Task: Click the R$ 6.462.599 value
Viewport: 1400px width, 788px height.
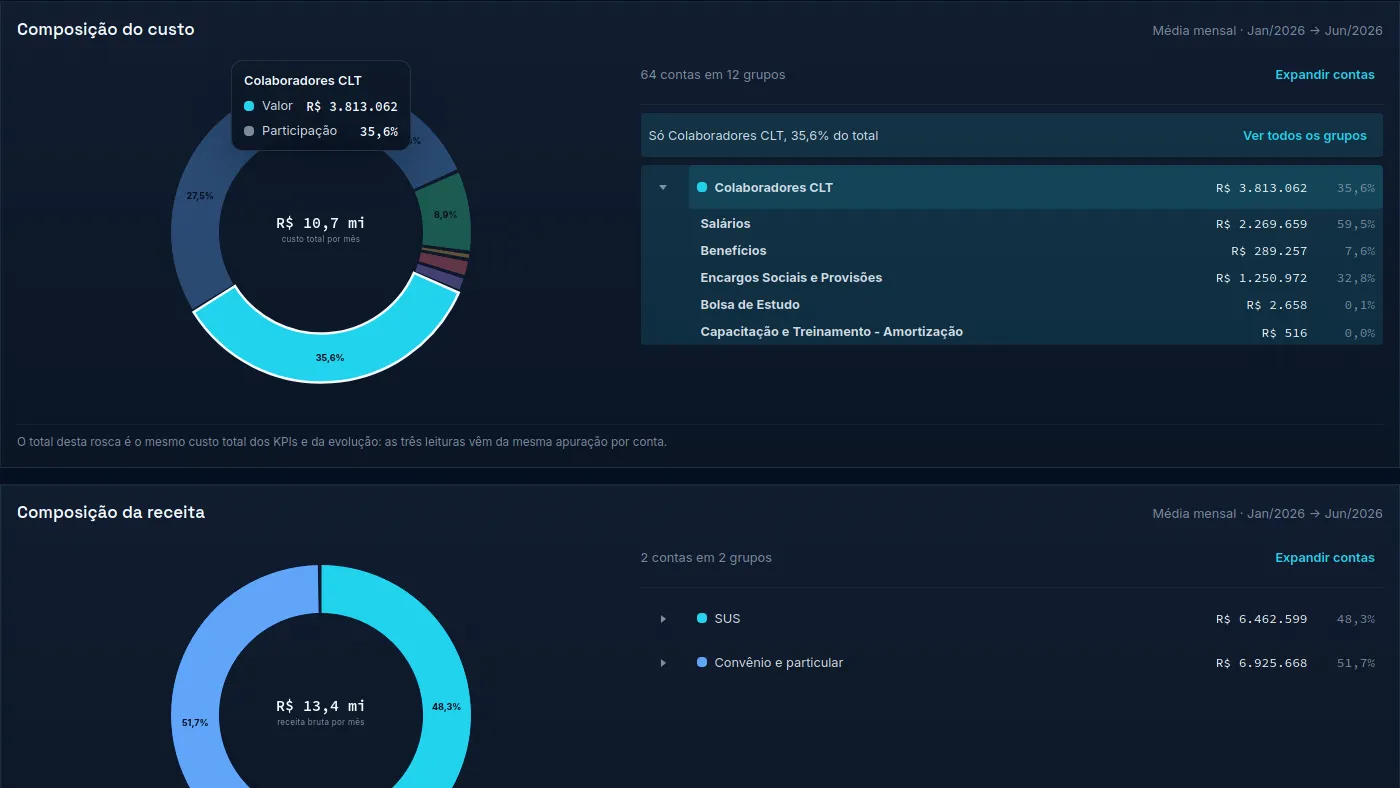Action: 1261,619
